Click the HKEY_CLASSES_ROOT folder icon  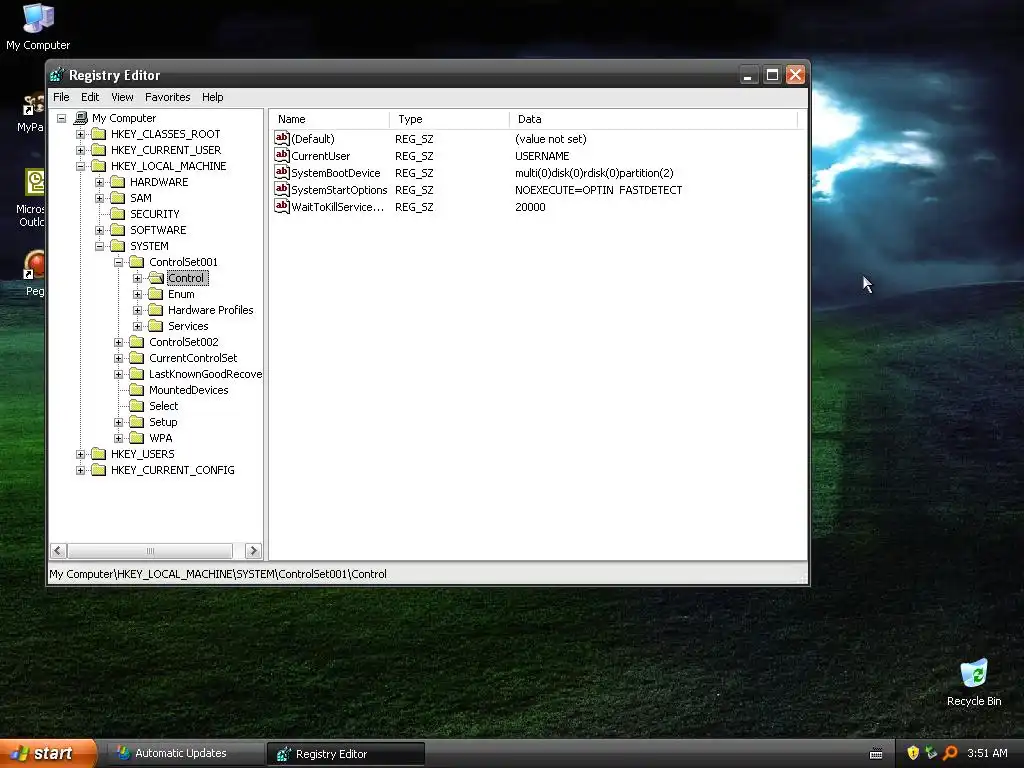click(99, 134)
